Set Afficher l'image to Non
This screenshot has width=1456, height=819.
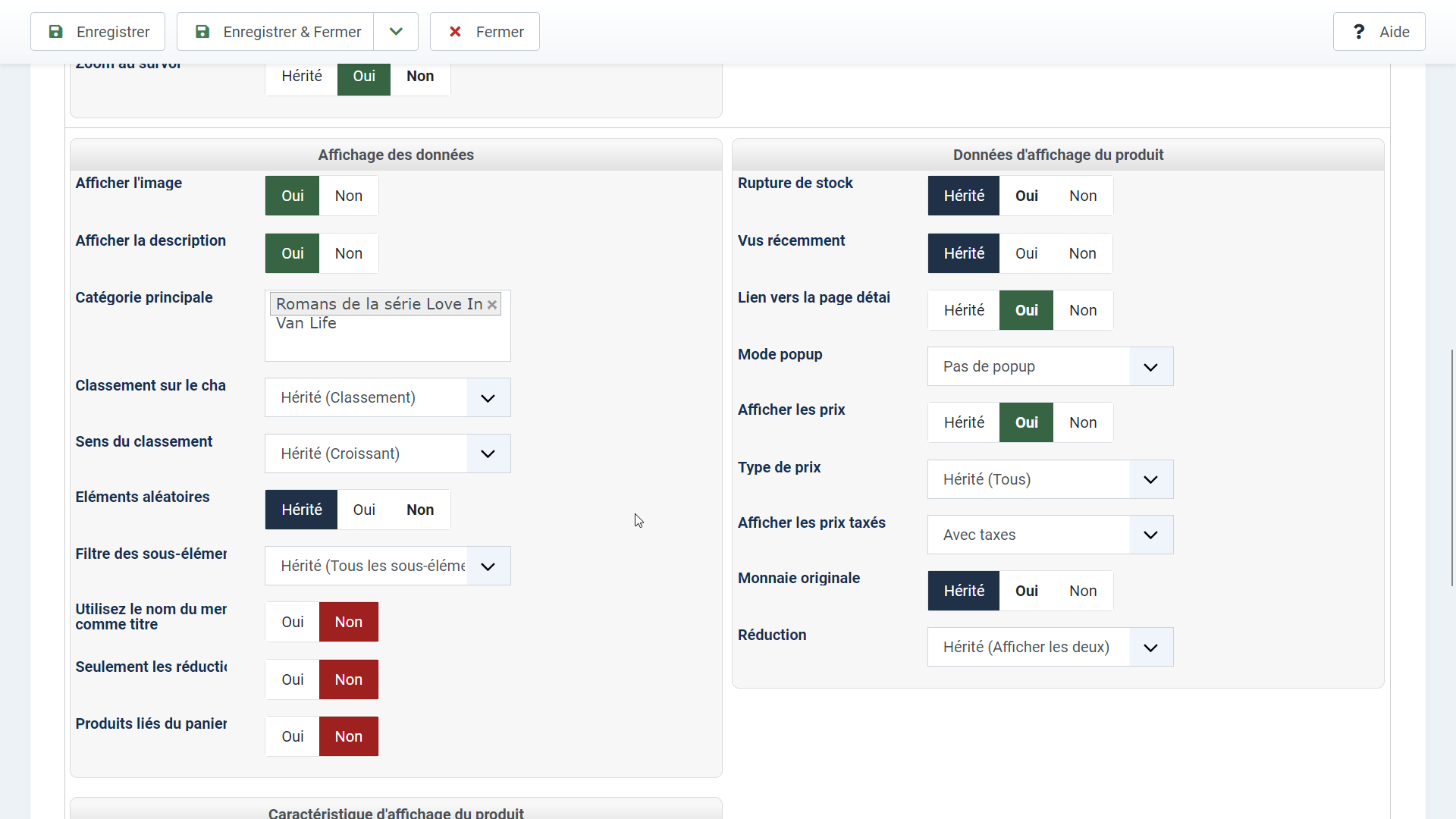(348, 196)
